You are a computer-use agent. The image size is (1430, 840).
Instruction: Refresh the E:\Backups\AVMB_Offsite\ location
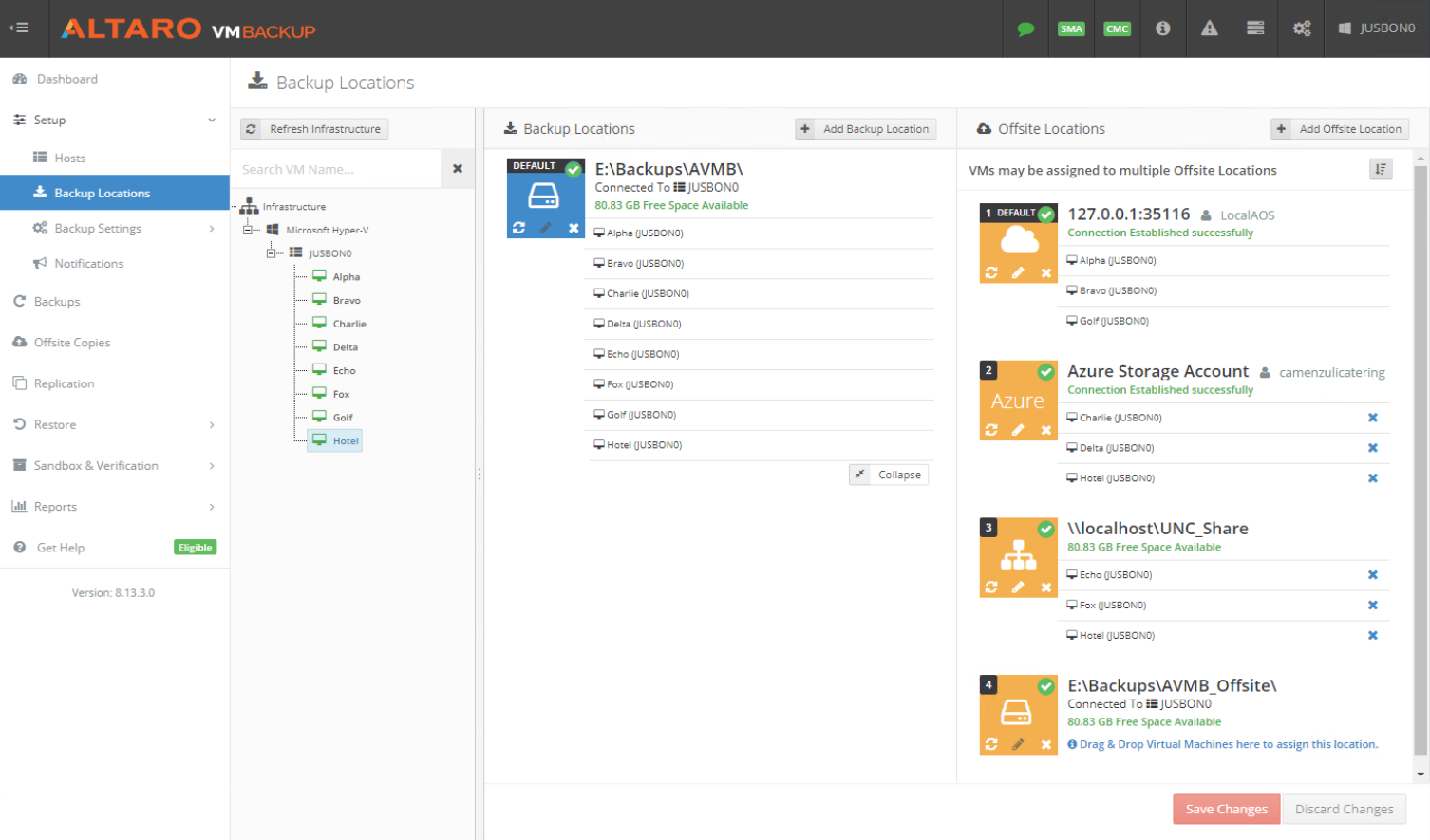[991, 744]
